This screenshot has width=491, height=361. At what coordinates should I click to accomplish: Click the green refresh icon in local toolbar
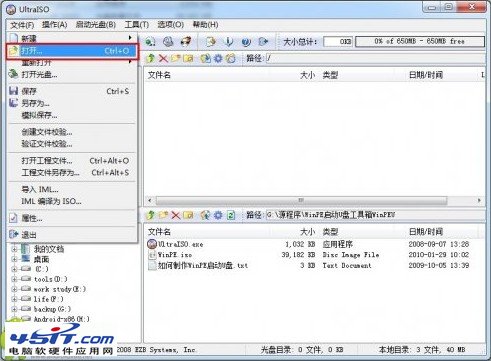pos(231,215)
